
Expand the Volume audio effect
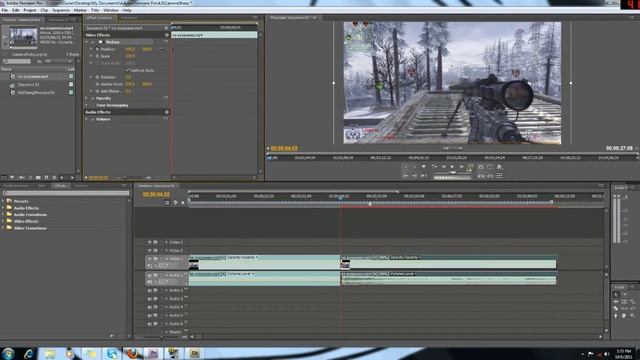(87, 119)
